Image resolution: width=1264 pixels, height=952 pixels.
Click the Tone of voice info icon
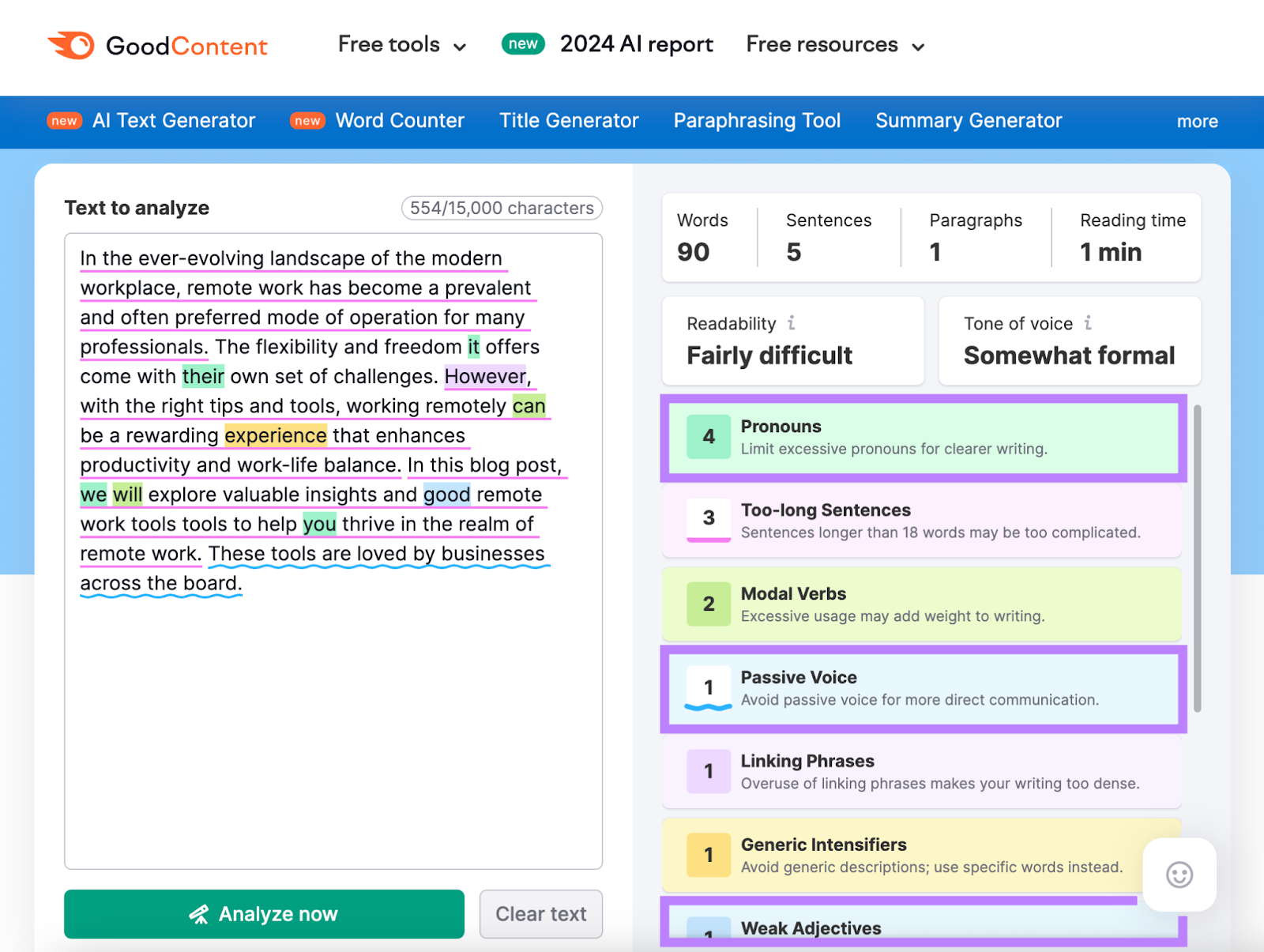click(x=1089, y=323)
